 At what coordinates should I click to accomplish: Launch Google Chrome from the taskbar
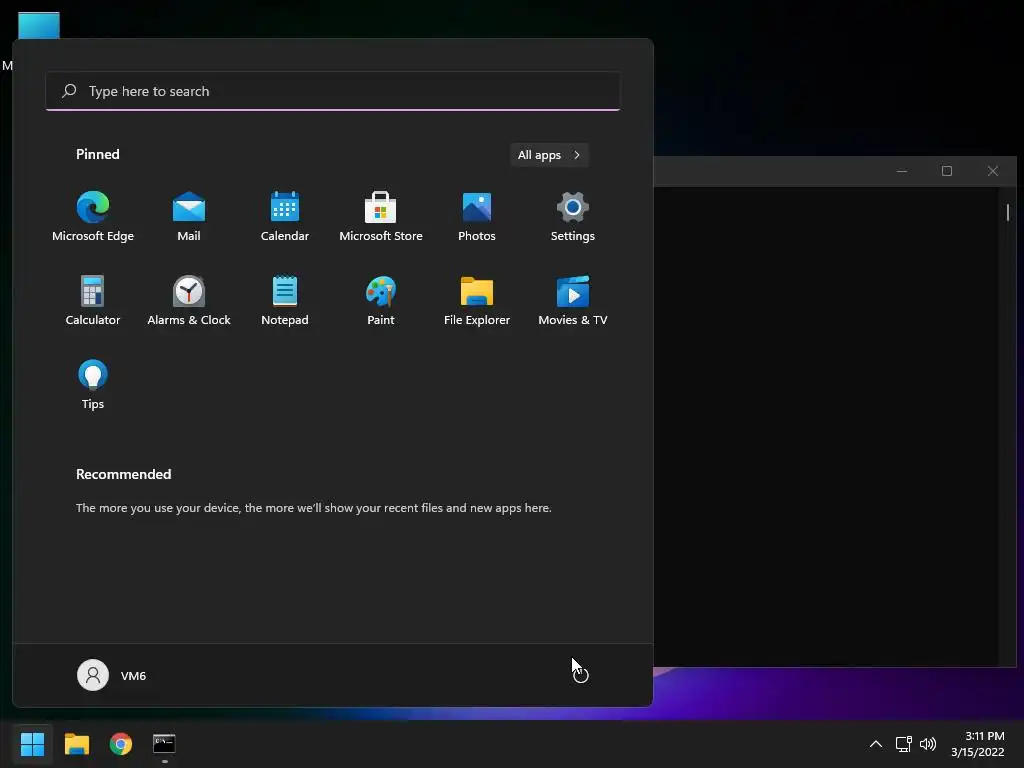click(121, 744)
